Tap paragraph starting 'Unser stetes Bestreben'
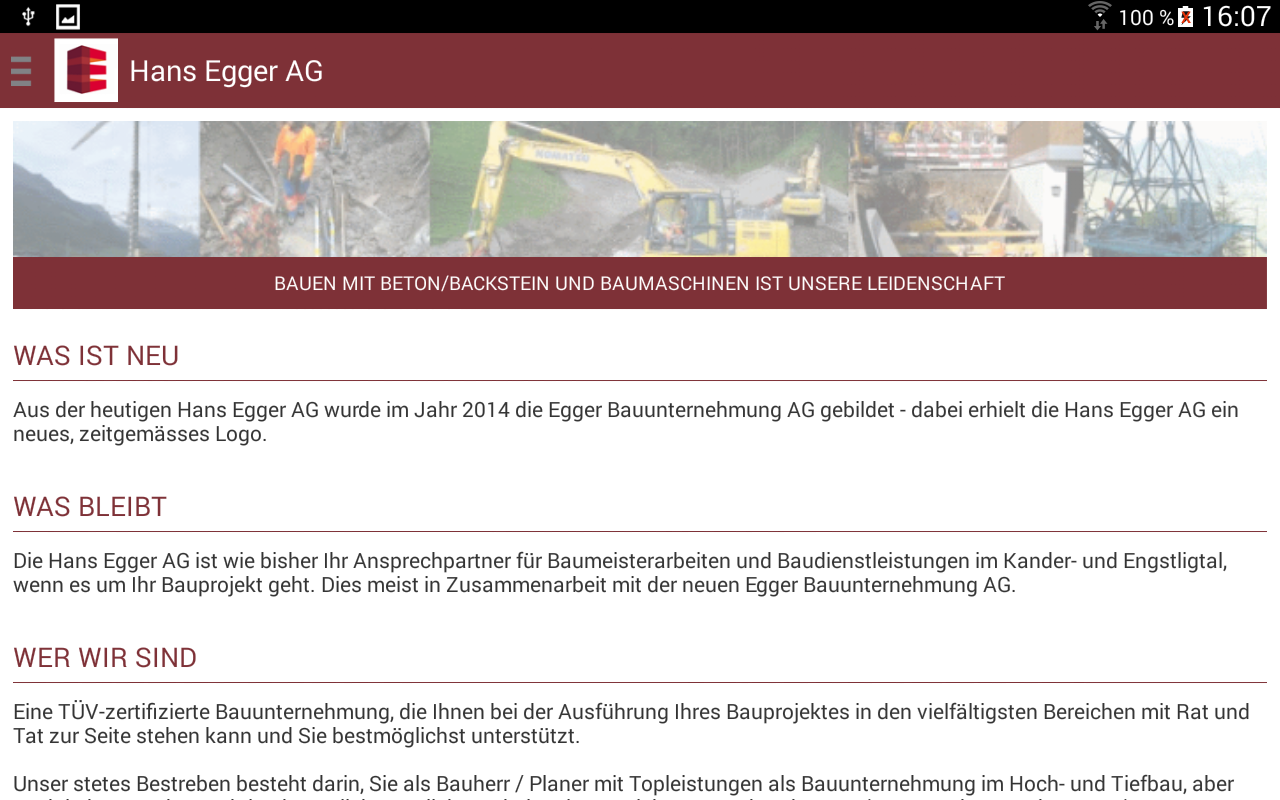 point(623,786)
